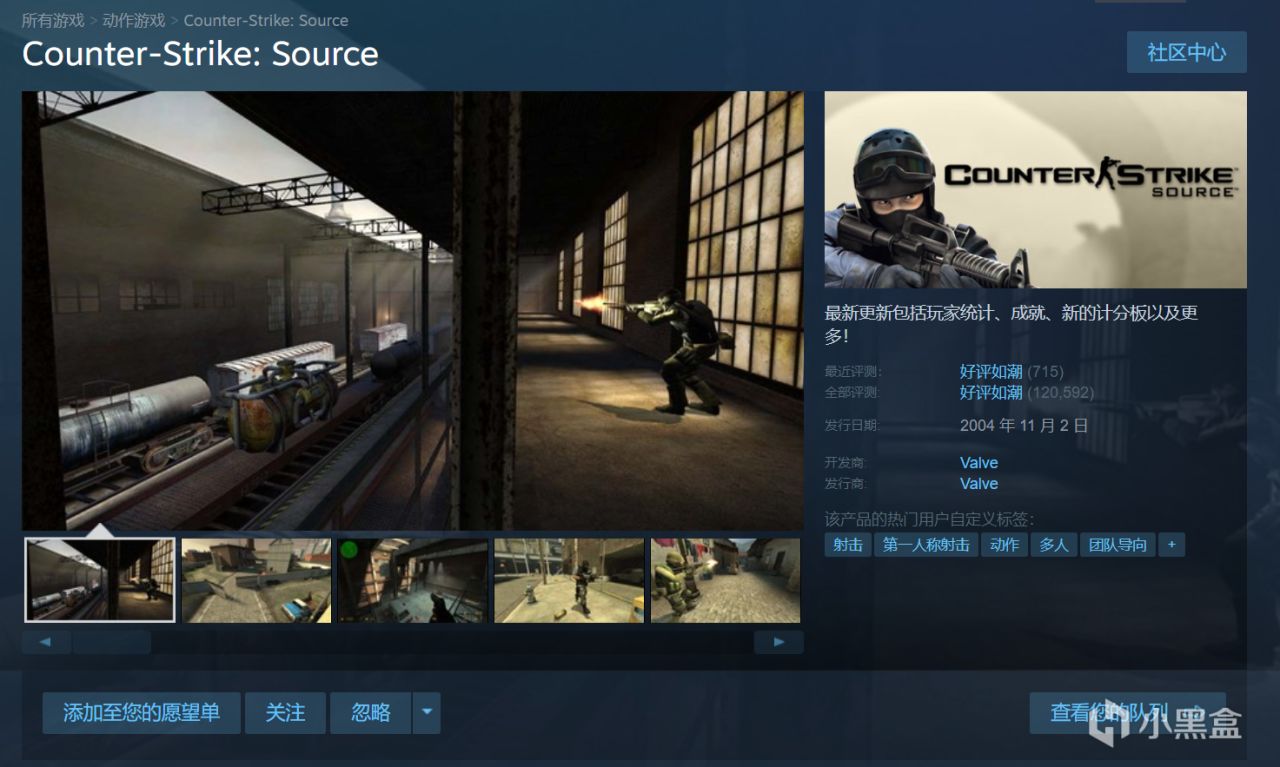Click the left arrow of screenshot strip

tap(47, 642)
